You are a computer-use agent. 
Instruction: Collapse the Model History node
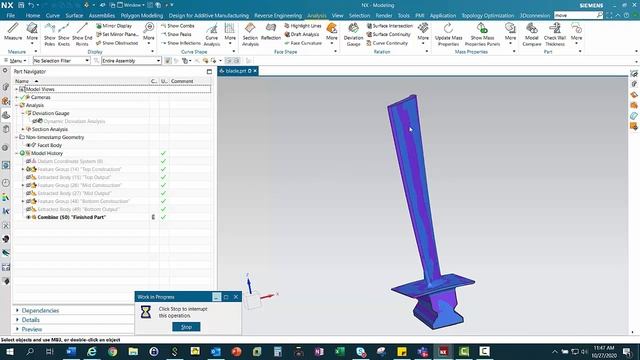(17, 153)
